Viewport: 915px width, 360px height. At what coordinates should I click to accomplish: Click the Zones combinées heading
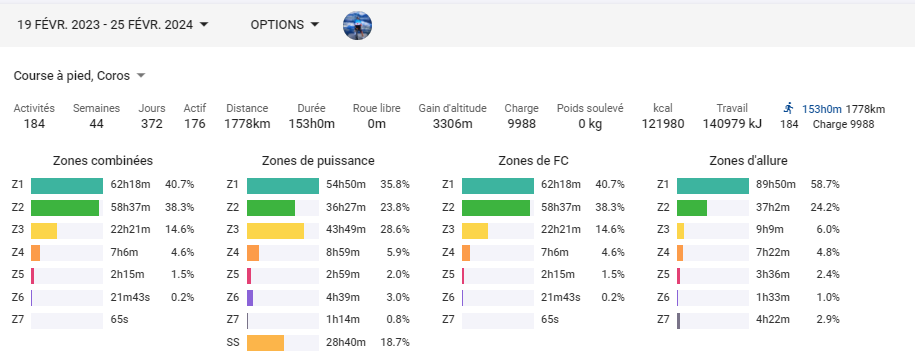[103, 161]
